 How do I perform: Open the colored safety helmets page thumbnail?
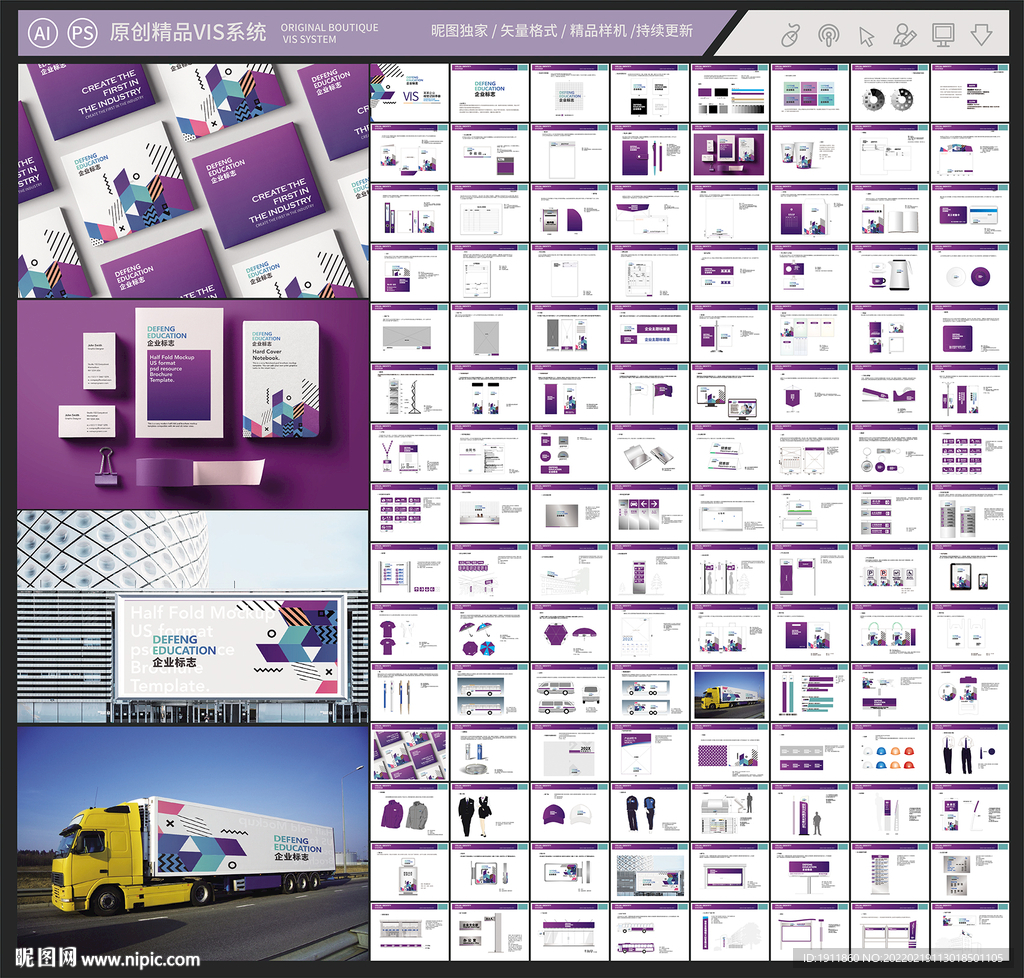889,752
